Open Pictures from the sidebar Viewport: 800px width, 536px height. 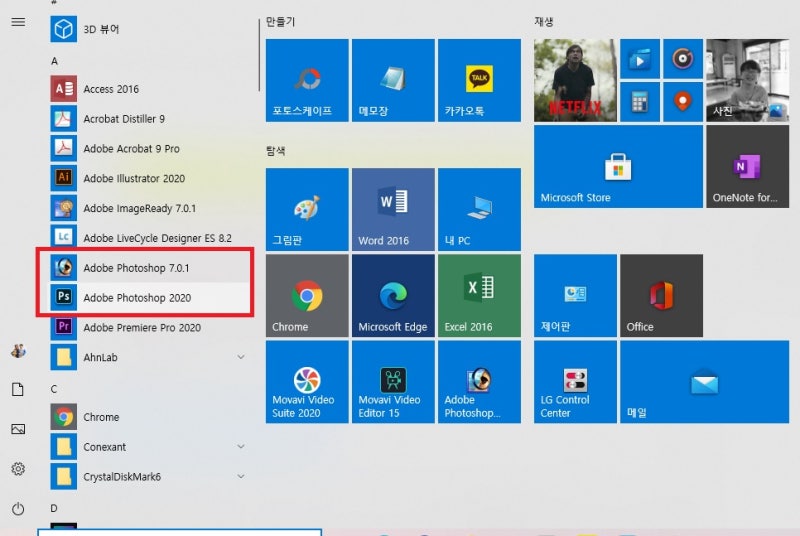18,429
